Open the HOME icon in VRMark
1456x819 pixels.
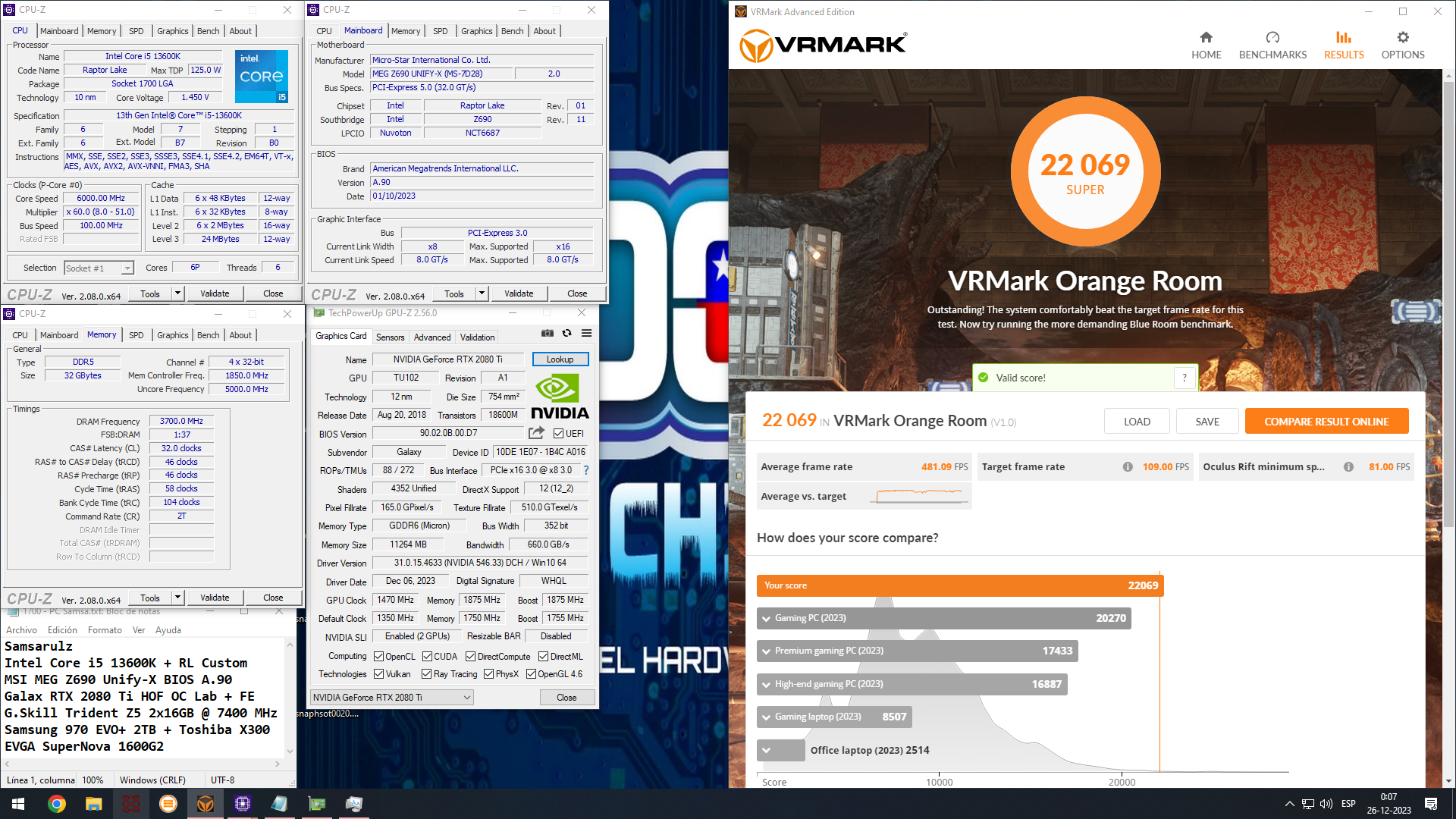[x=1206, y=37]
